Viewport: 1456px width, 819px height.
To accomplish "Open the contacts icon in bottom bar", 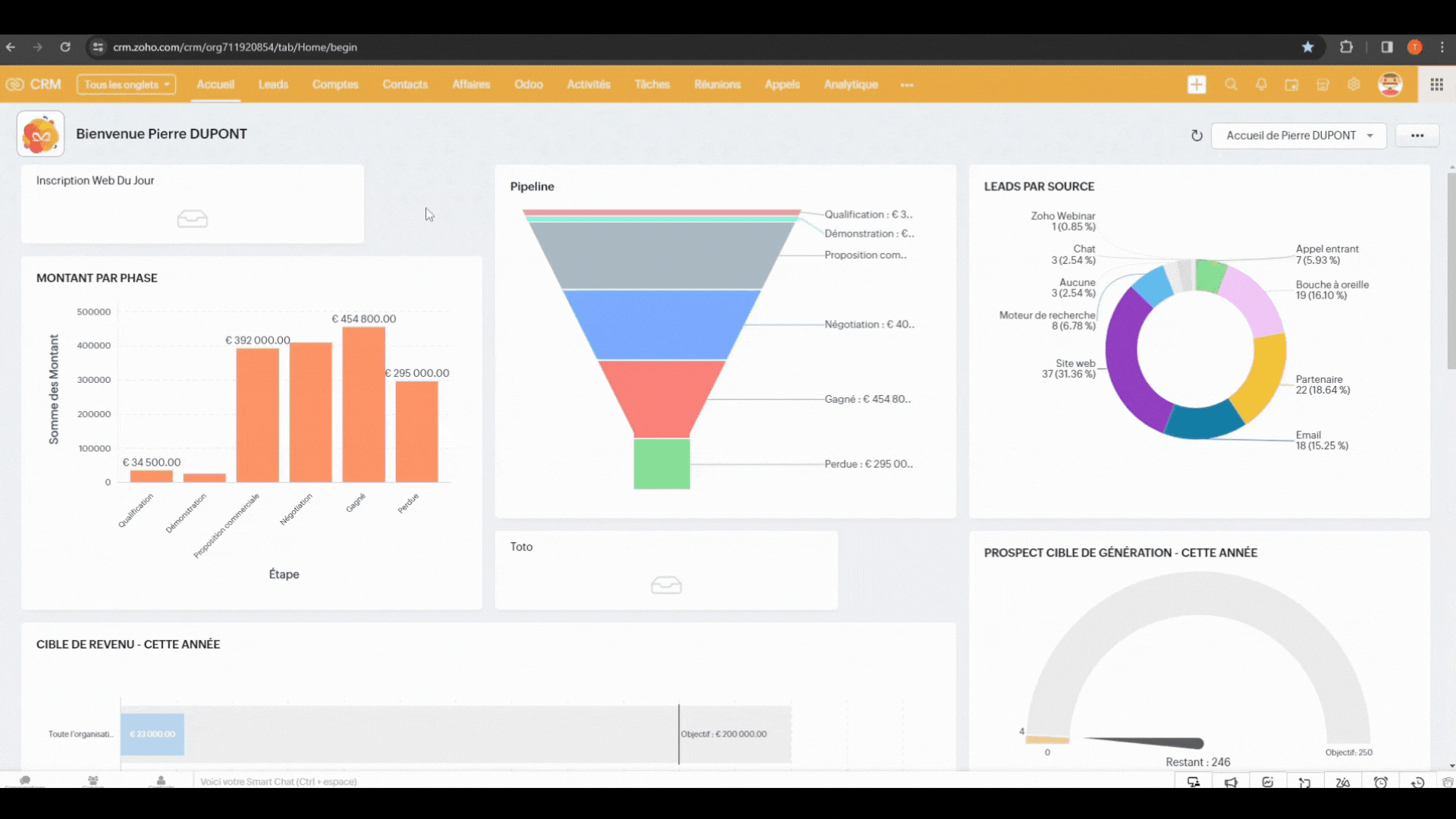I will 161,780.
